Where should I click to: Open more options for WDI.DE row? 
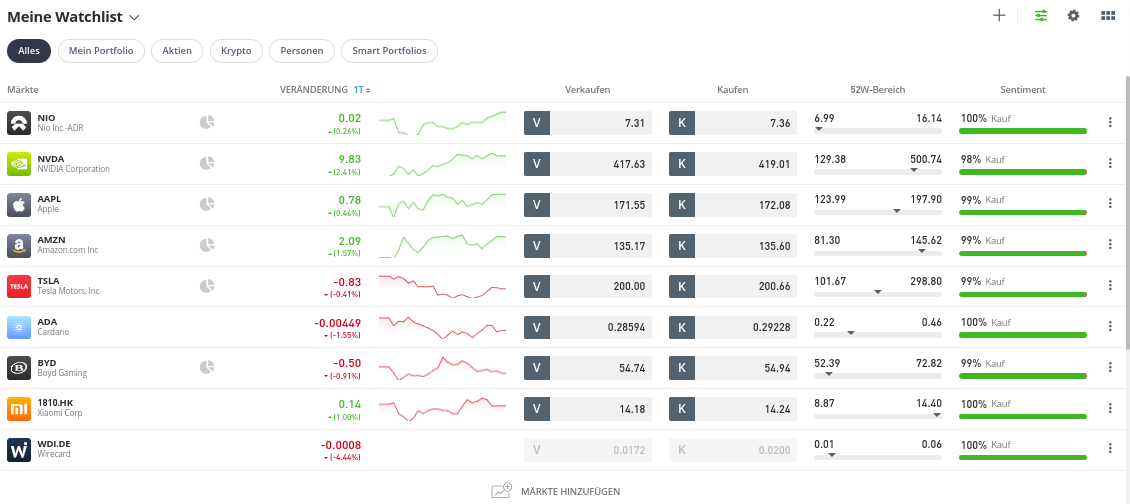click(1110, 448)
